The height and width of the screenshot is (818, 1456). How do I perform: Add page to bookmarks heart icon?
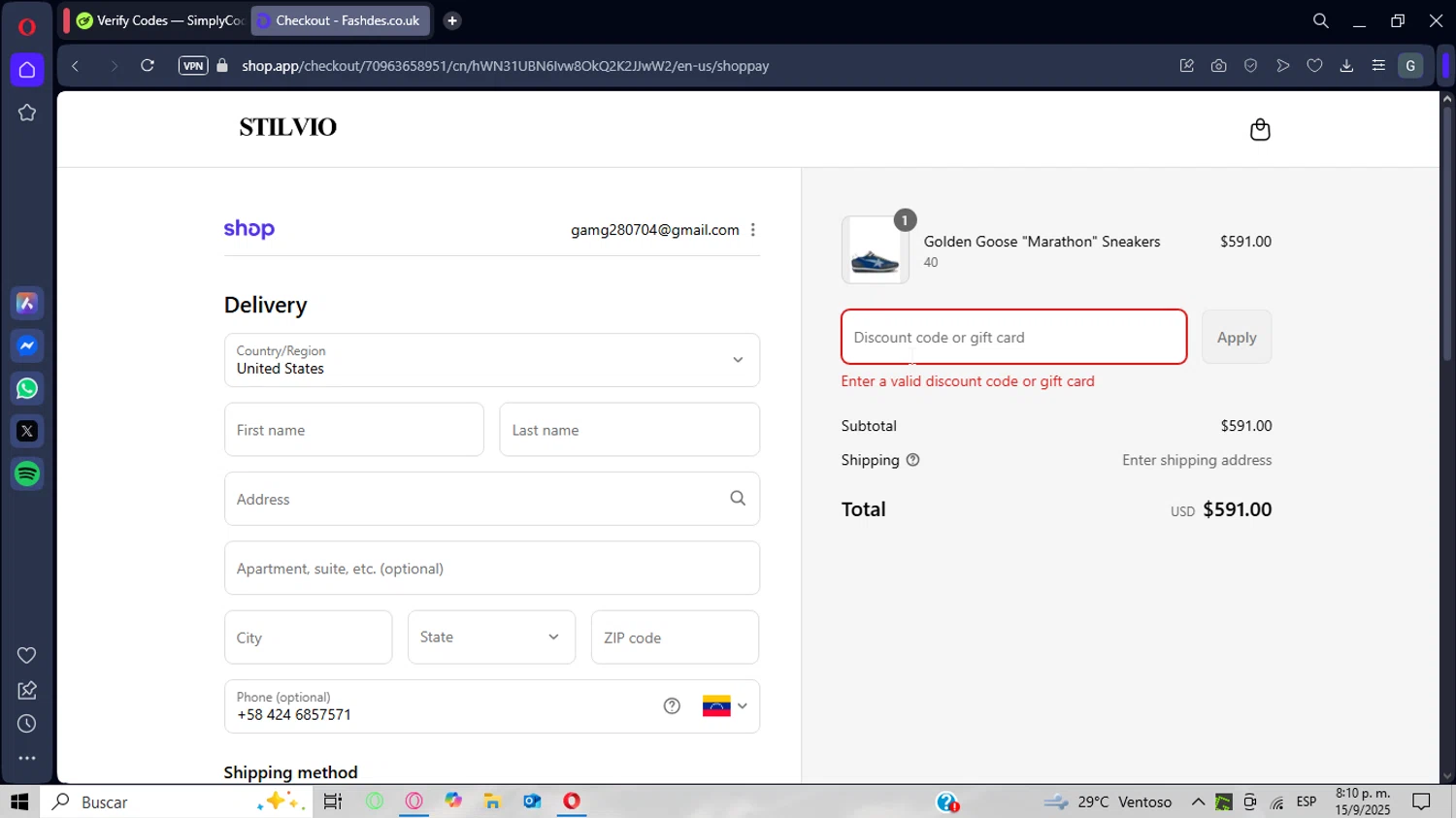tap(1314, 66)
